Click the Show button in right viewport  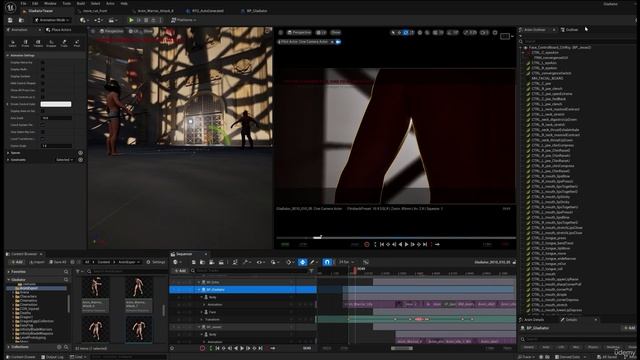pos(336,32)
